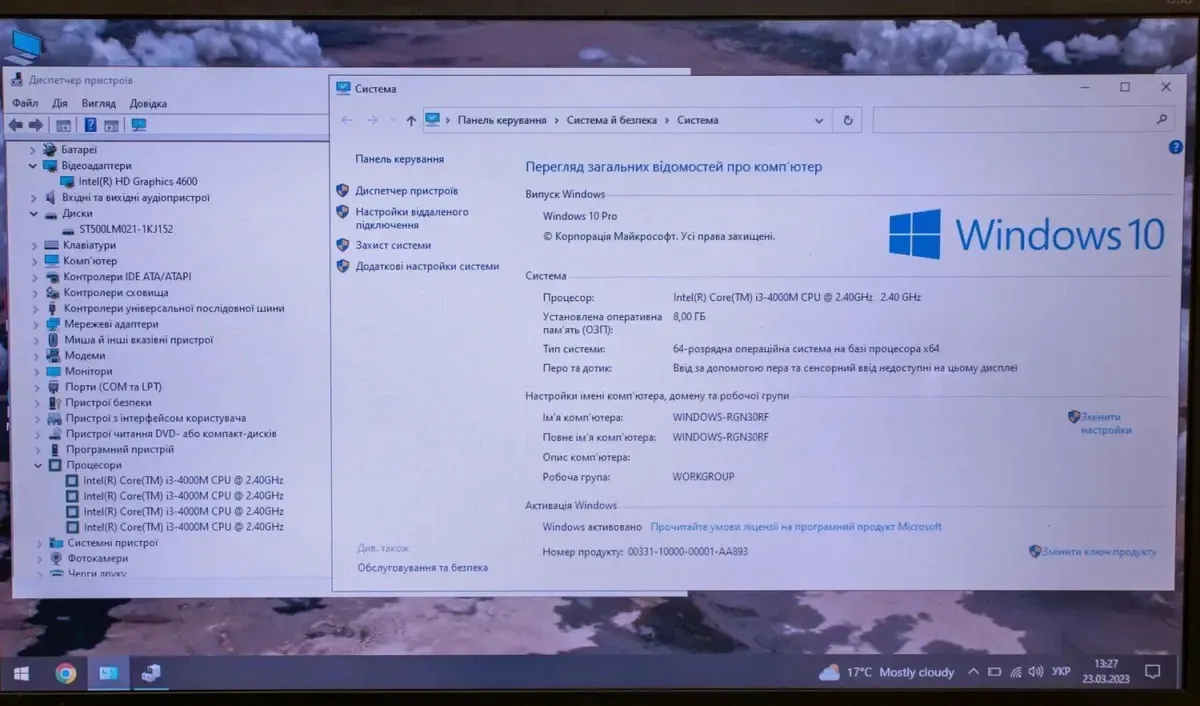This screenshot has height=706, width=1200.
Task: Click the Захист системи link
Action: coord(393,245)
